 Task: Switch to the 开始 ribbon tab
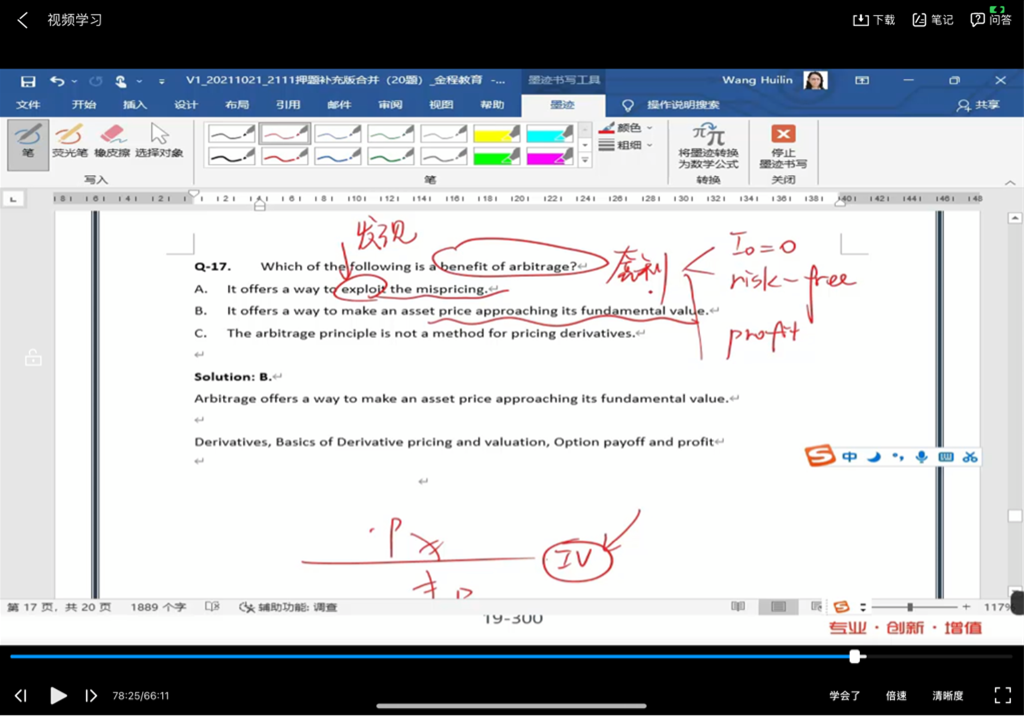click(x=84, y=105)
